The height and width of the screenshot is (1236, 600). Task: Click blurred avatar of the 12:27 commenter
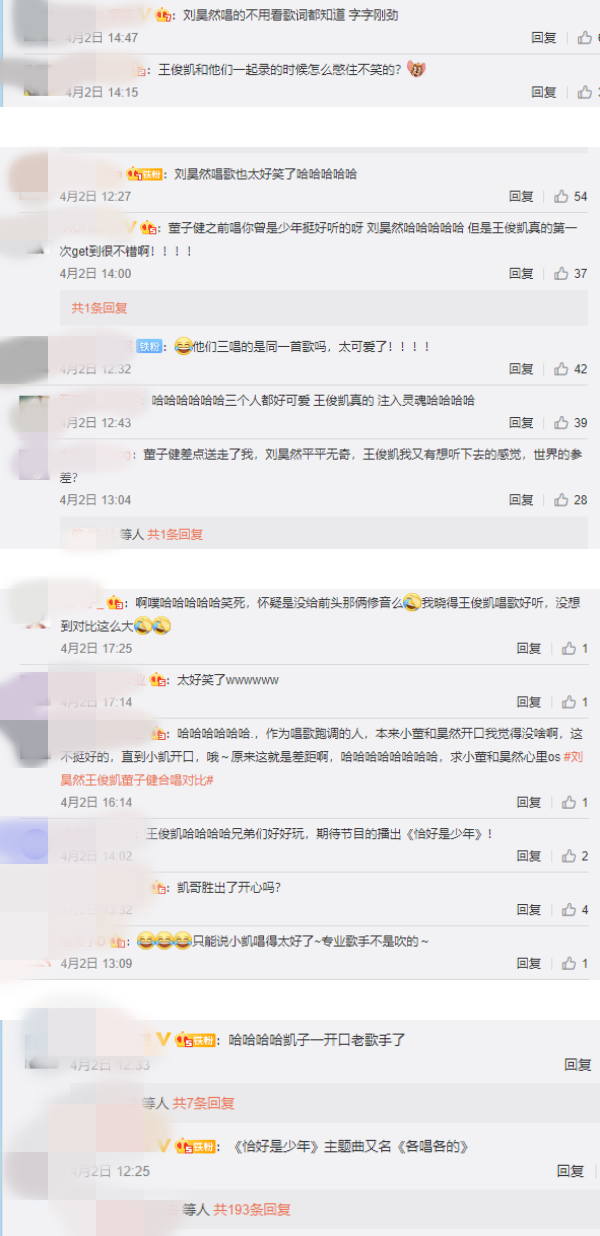pyautogui.click(x=30, y=177)
